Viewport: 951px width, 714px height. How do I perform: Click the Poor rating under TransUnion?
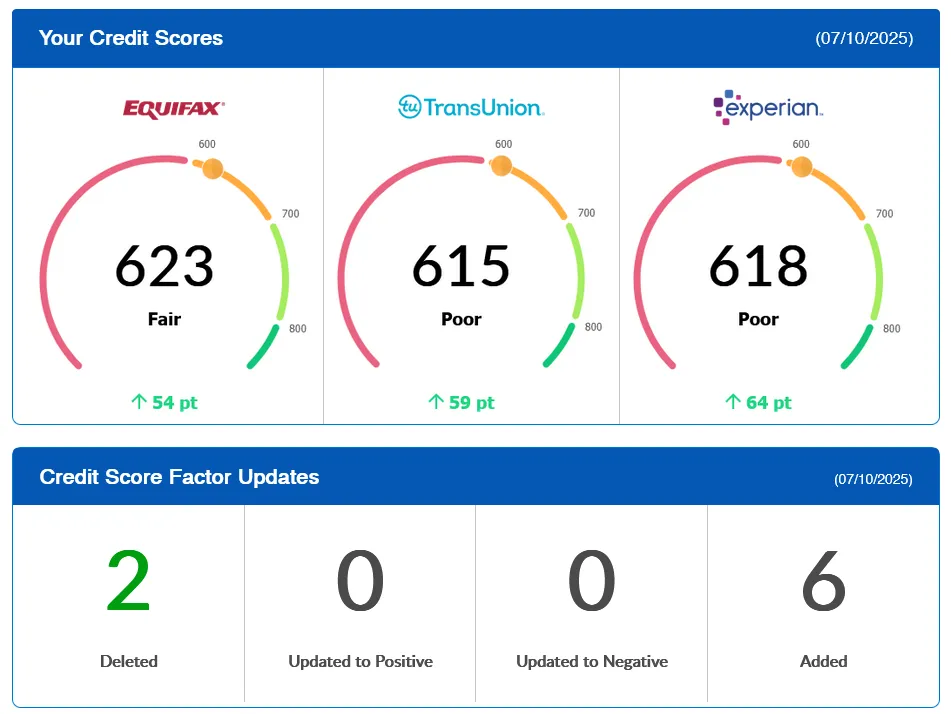pos(461,319)
